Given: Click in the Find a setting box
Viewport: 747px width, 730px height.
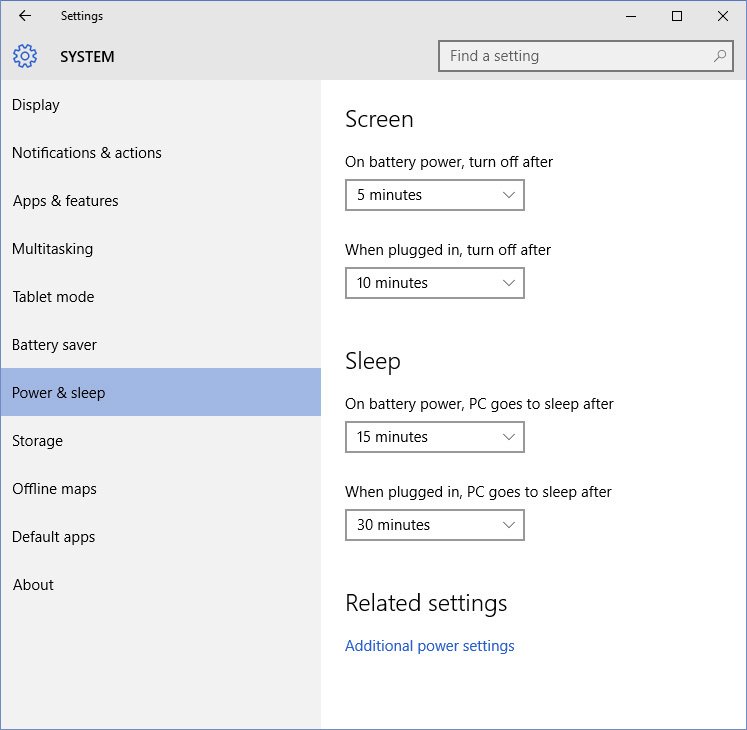Looking at the screenshot, I should (575, 56).
